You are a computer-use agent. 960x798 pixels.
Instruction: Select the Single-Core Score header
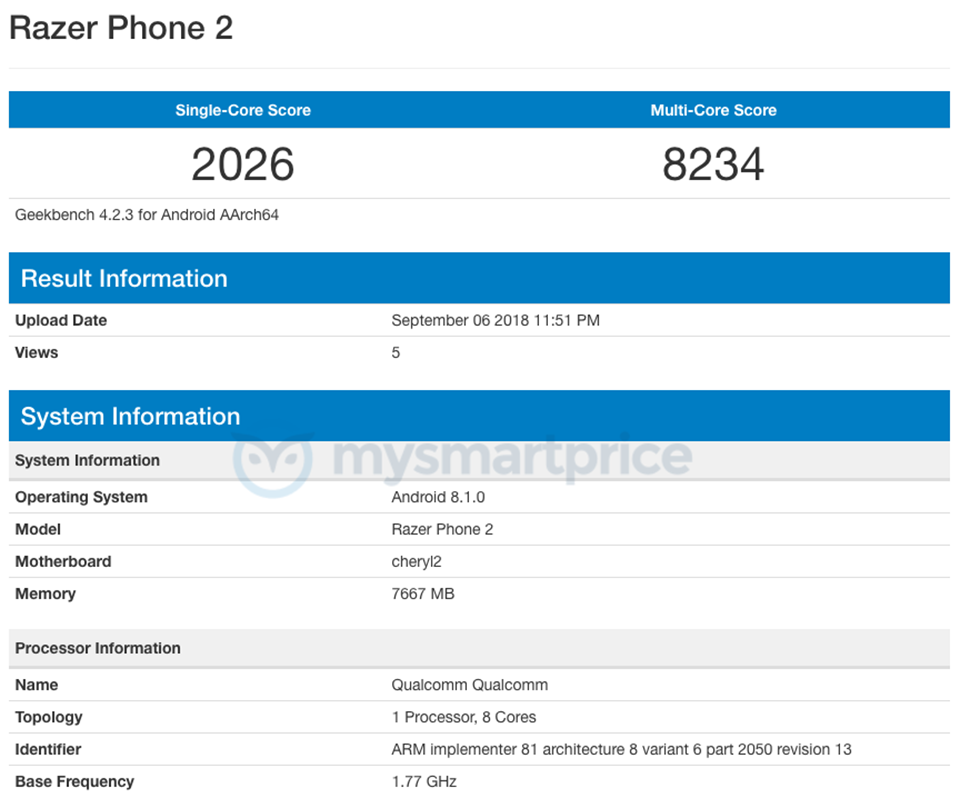[x=242, y=110]
